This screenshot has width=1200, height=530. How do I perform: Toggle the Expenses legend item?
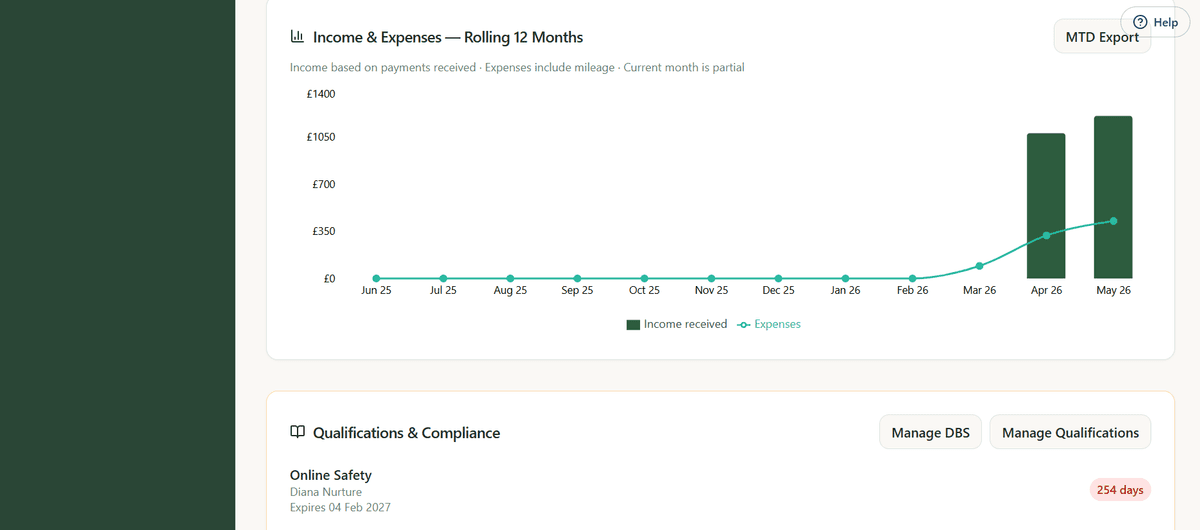pyautogui.click(x=769, y=324)
